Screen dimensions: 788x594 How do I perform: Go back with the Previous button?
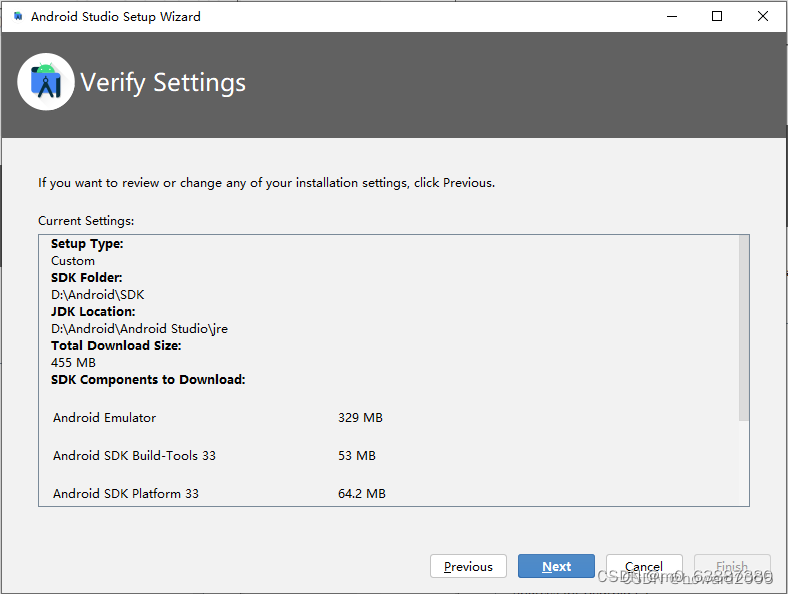pyautogui.click(x=468, y=566)
